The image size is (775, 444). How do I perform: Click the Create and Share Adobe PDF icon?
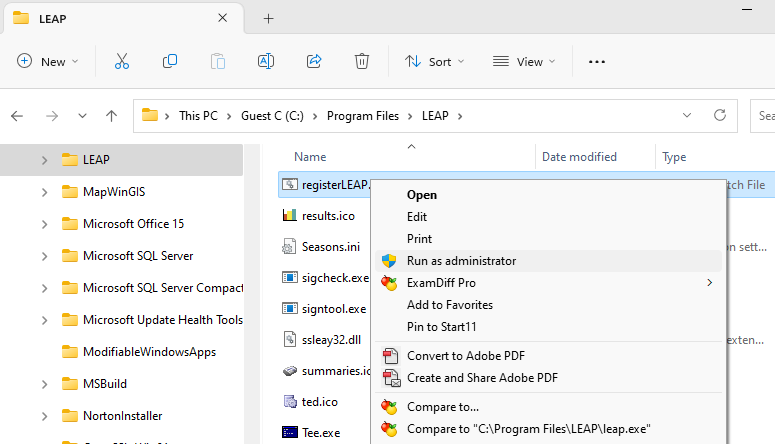[x=391, y=378]
